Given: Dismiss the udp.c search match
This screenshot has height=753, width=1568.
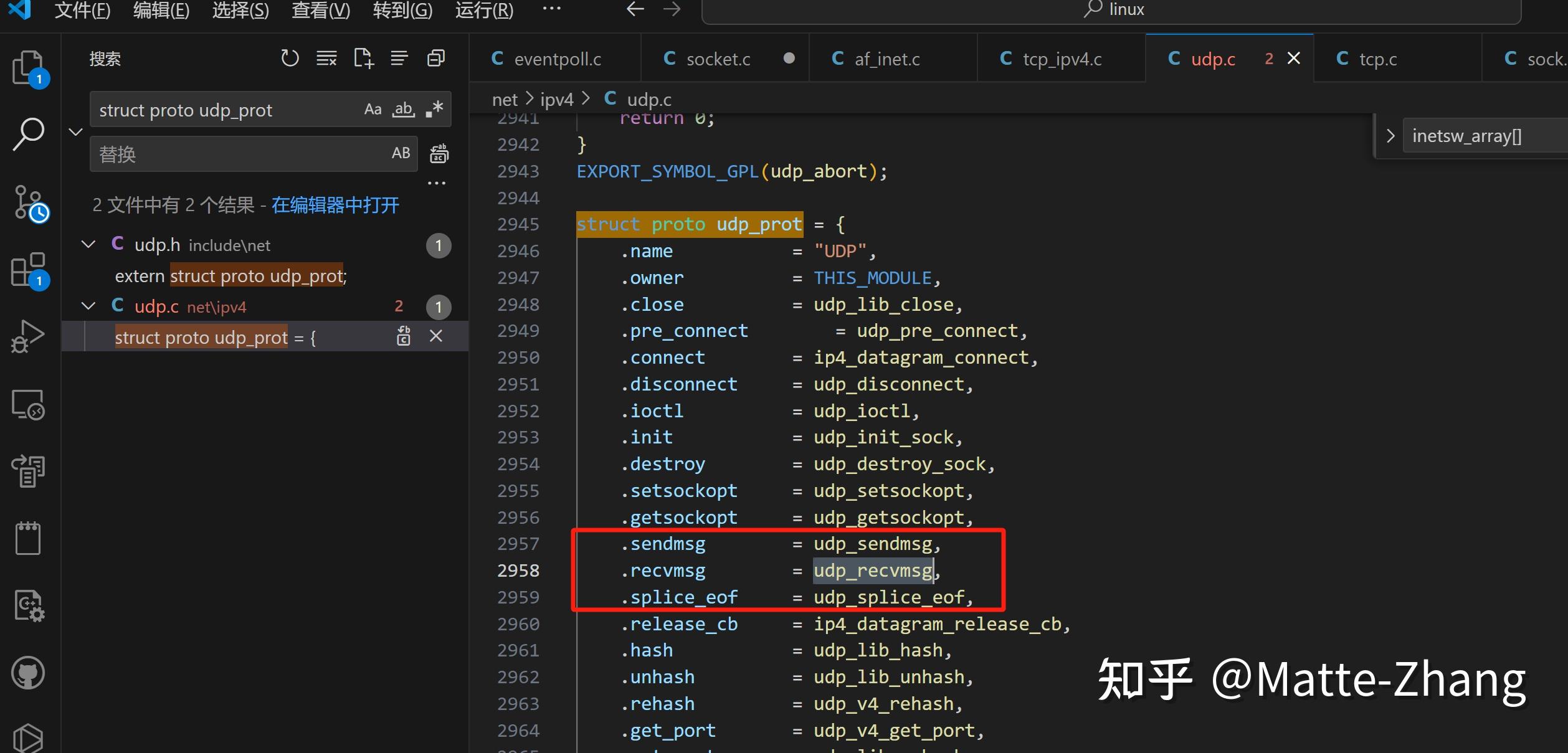Looking at the screenshot, I should click(x=436, y=336).
